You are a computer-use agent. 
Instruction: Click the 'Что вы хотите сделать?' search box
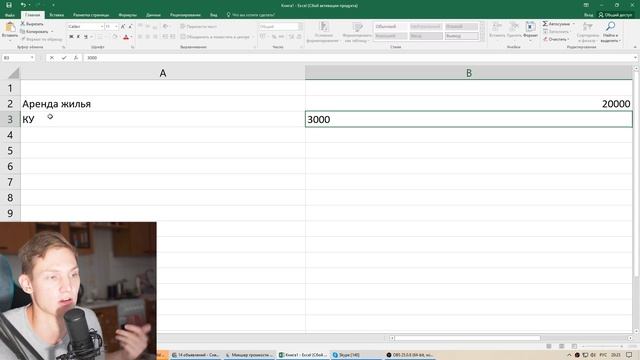pyautogui.click(x=251, y=15)
